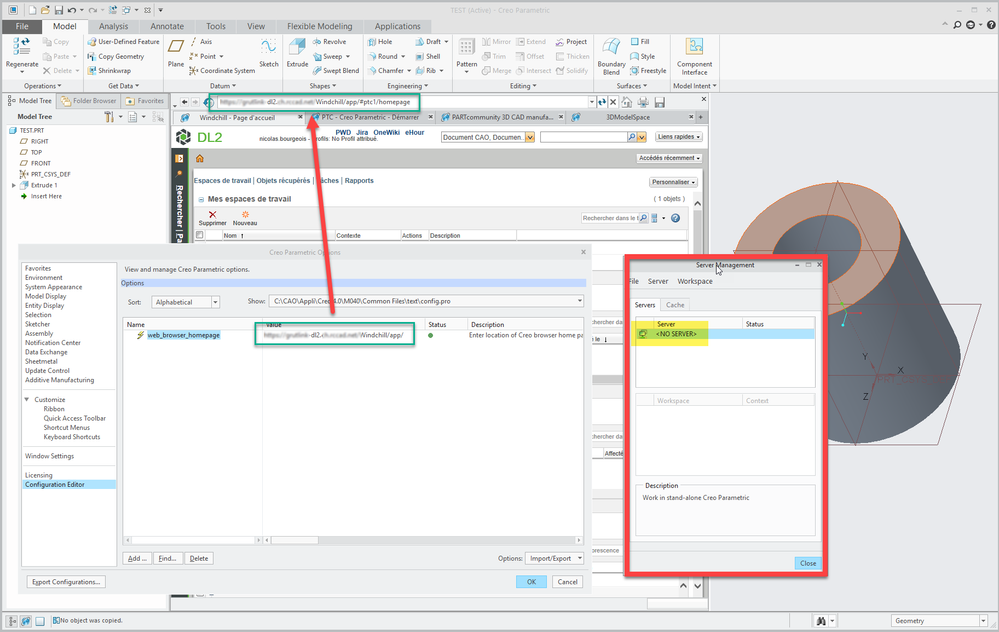Click the Supprimer delete icon
The image size is (999, 632).
pos(212,217)
